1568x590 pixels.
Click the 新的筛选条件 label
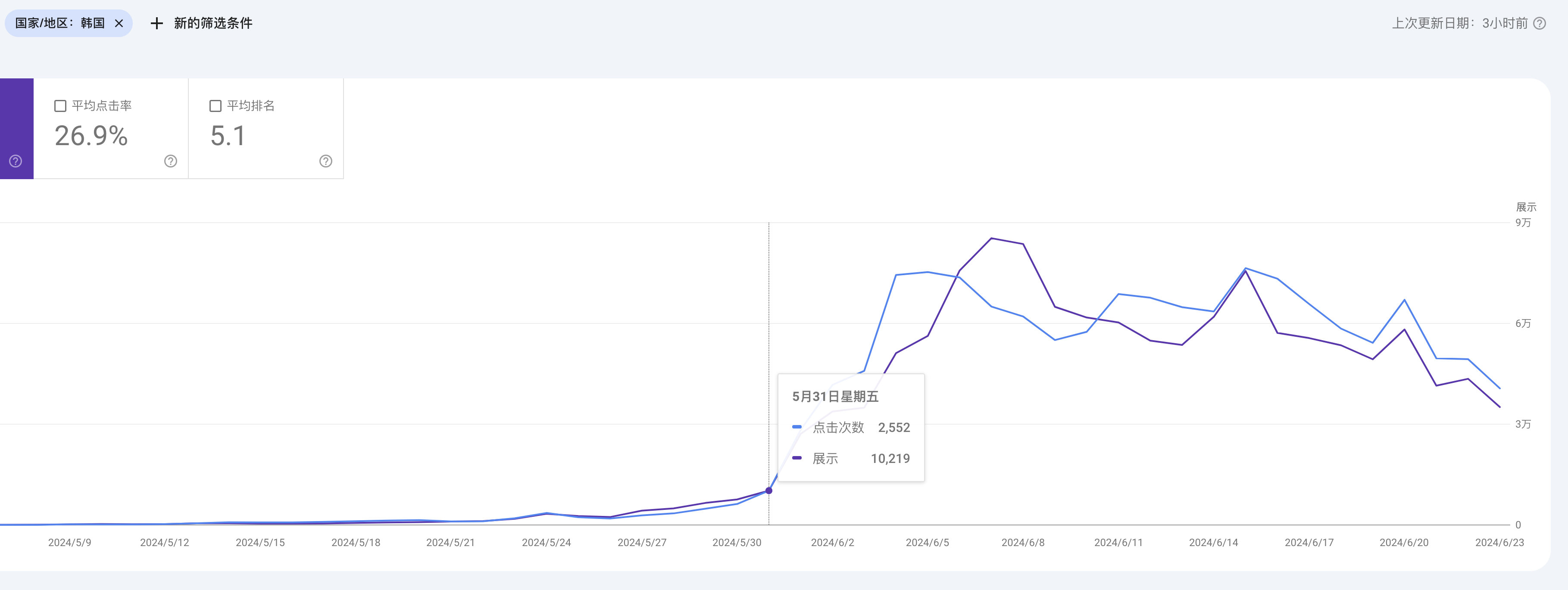pyautogui.click(x=213, y=23)
